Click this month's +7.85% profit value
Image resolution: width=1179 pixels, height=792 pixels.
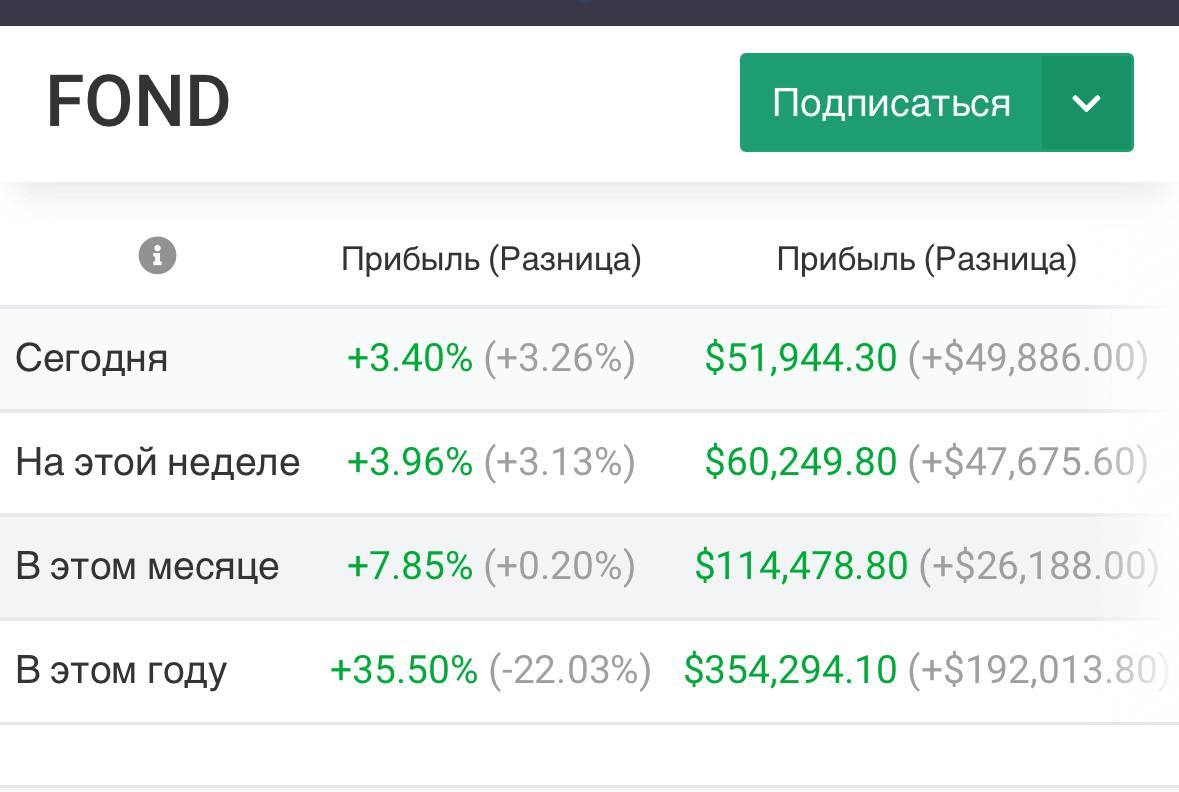(x=410, y=566)
